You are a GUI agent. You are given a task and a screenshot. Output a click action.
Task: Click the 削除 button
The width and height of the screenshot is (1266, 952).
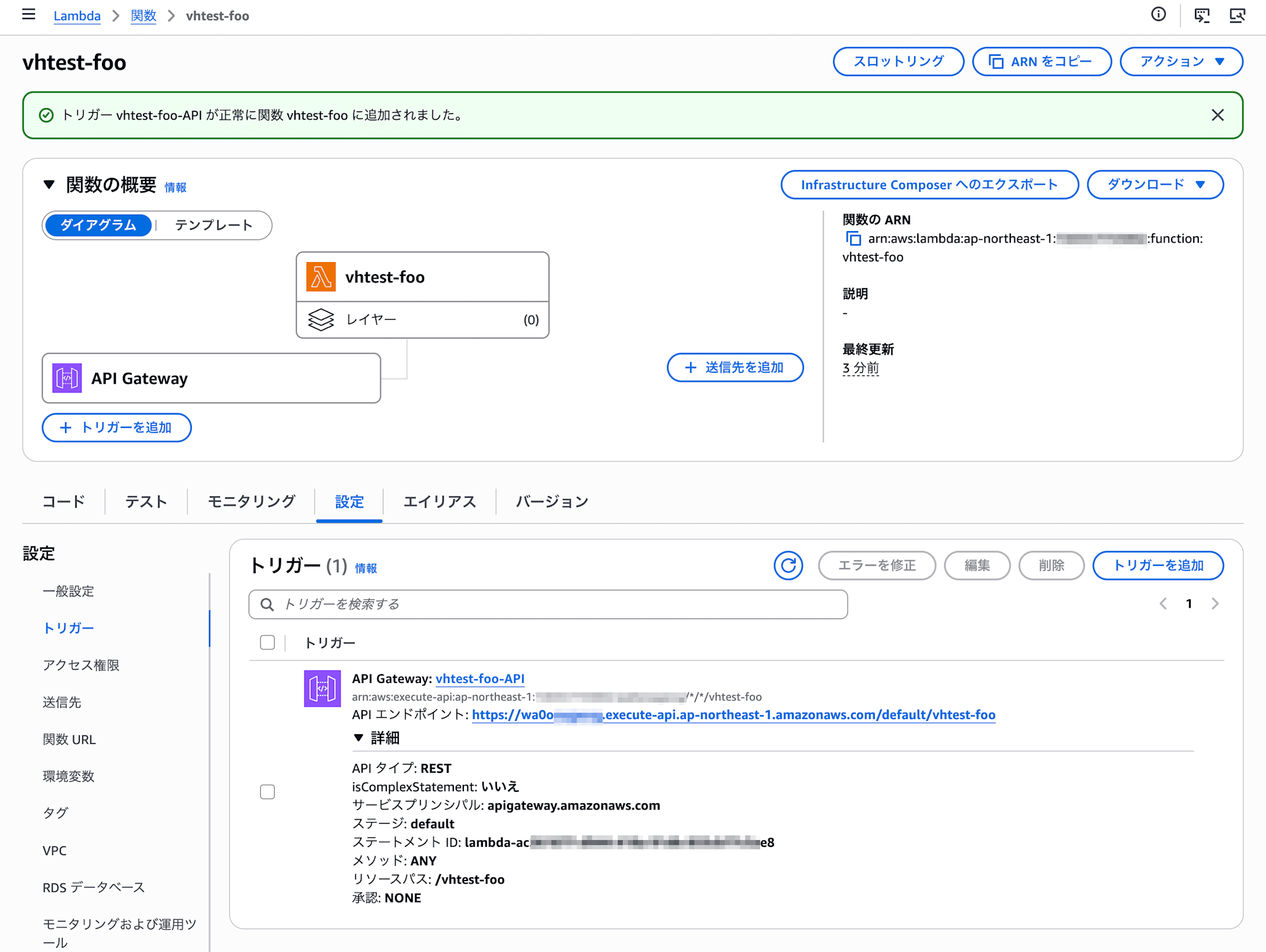point(1051,565)
